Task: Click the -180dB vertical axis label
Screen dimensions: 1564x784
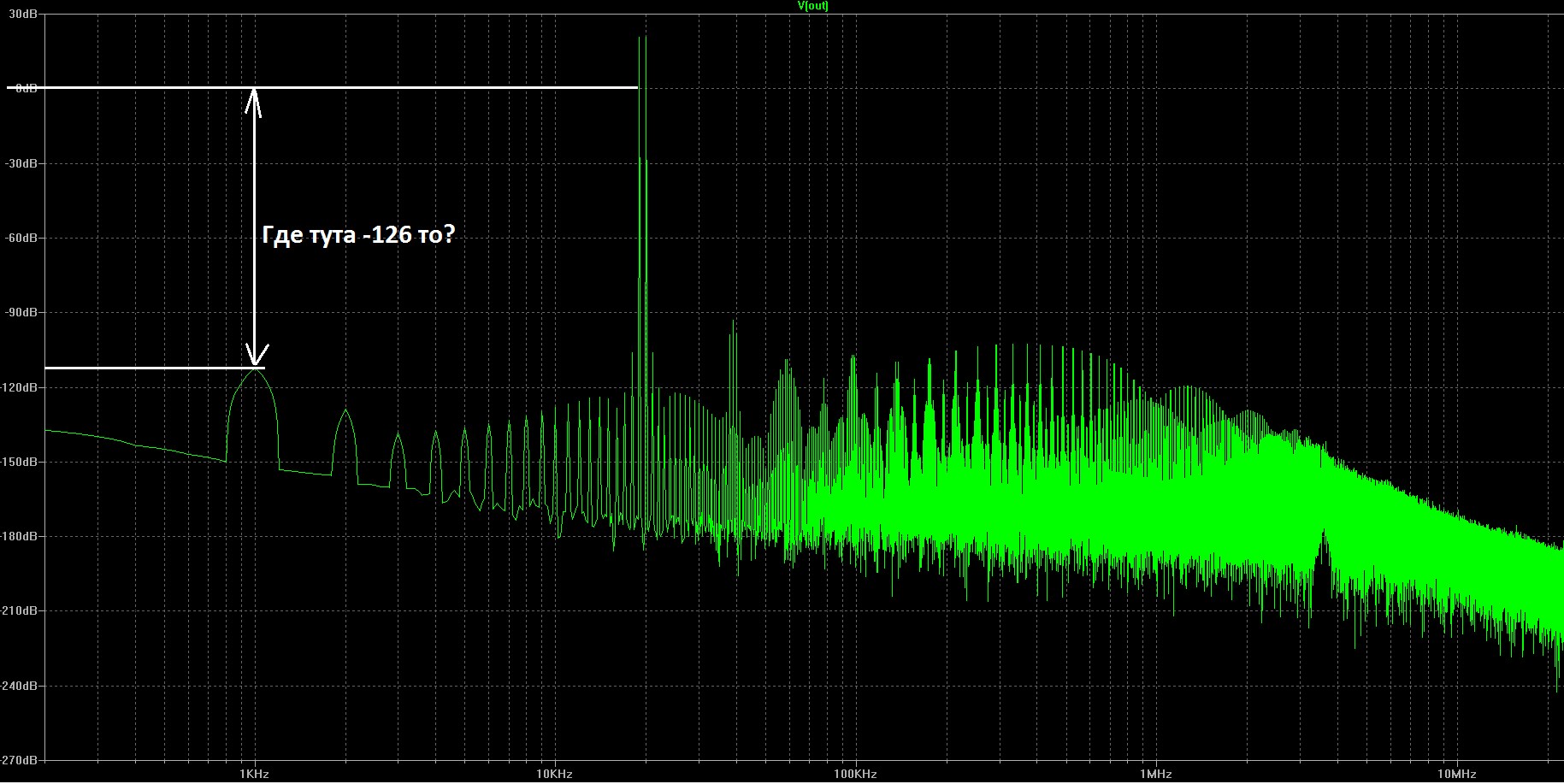Action: pyautogui.click(x=19, y=536)
